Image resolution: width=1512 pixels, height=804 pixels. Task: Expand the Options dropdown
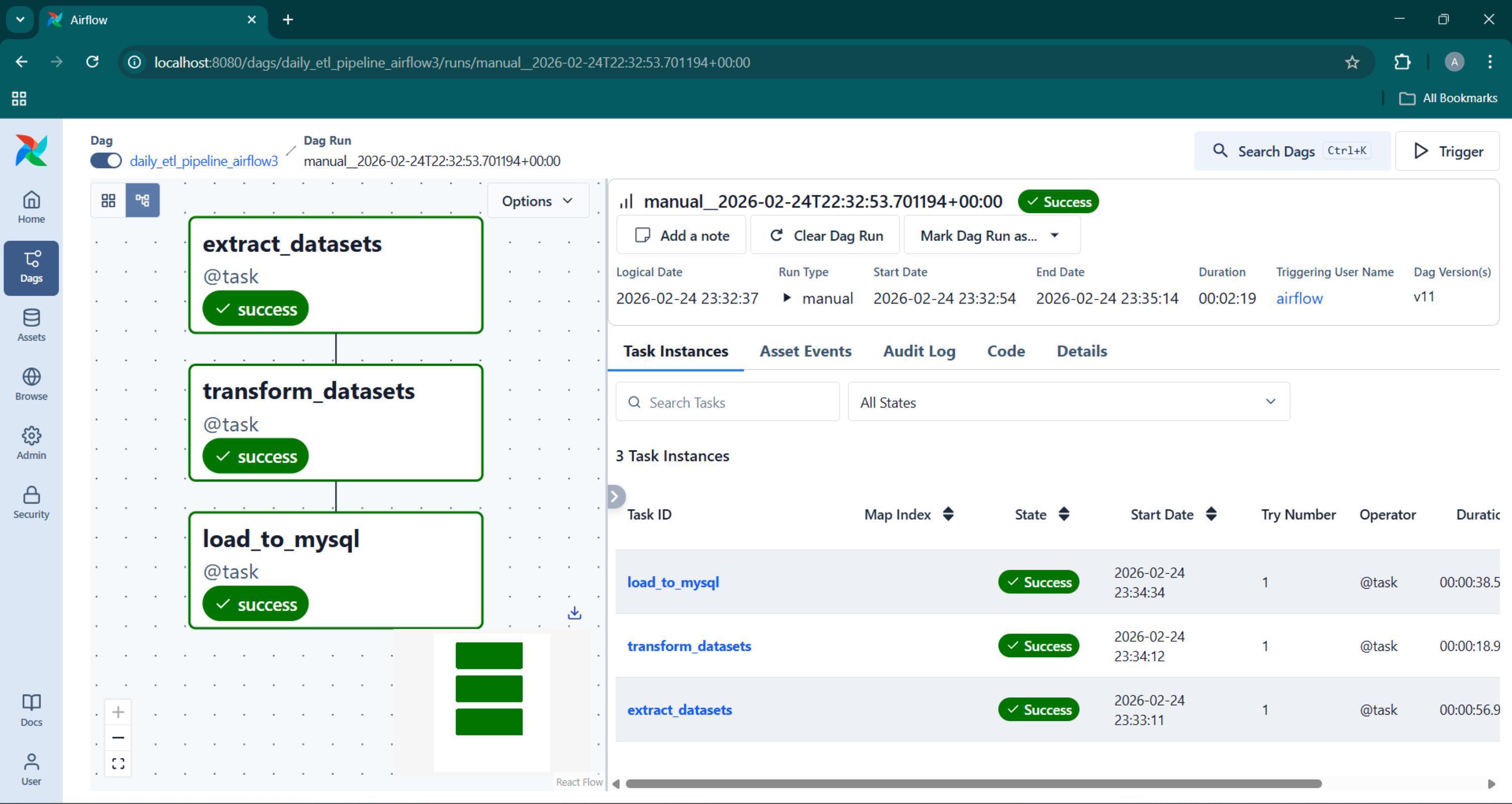pyautogui.click(x=537, y=202)
